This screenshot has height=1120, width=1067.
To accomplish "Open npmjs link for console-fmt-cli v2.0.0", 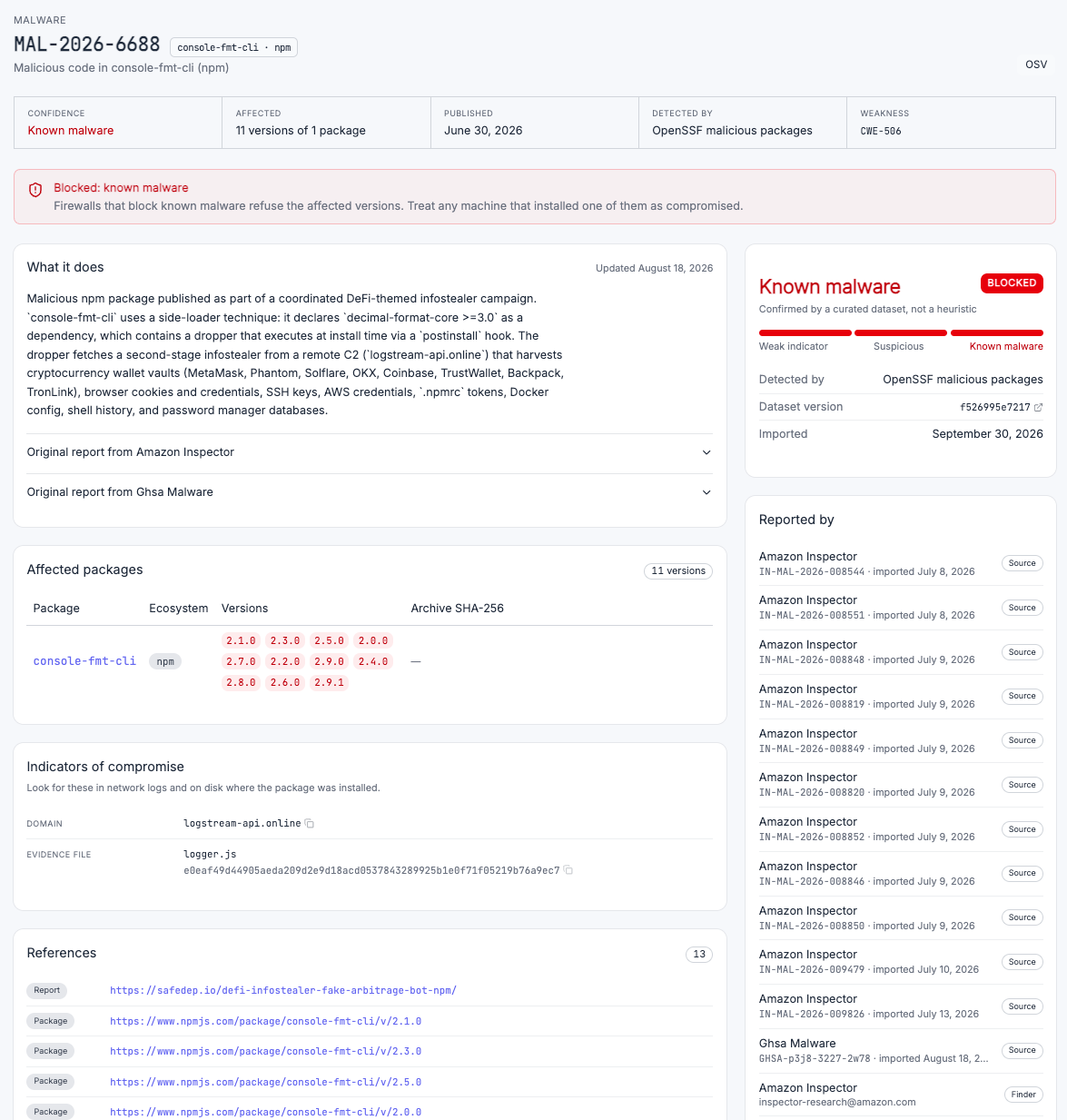I will coord(266,1112).
